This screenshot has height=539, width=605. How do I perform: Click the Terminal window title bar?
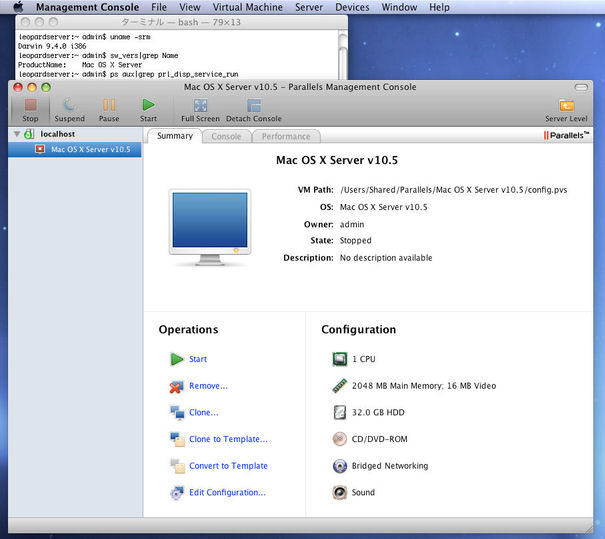[x=181, y=22]
